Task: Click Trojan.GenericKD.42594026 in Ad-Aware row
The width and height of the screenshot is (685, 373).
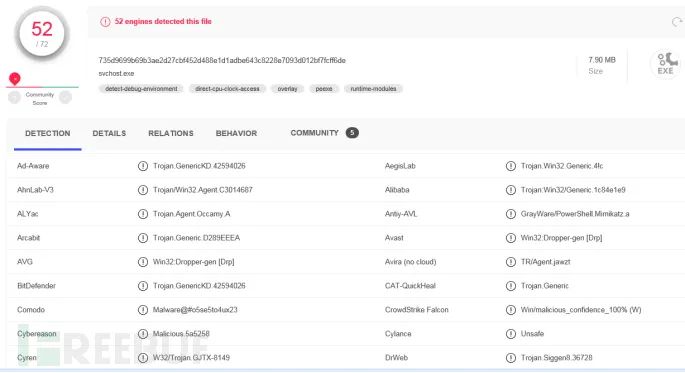Action: click(199, 166)
